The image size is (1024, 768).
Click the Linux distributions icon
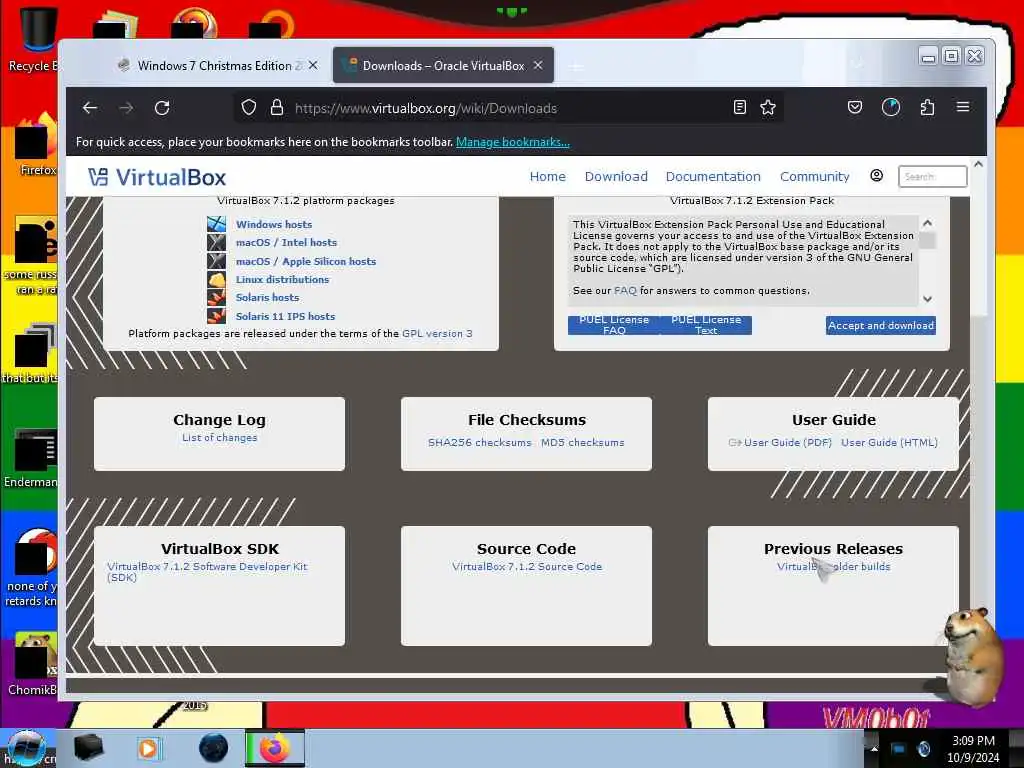[x=216, y=280]
